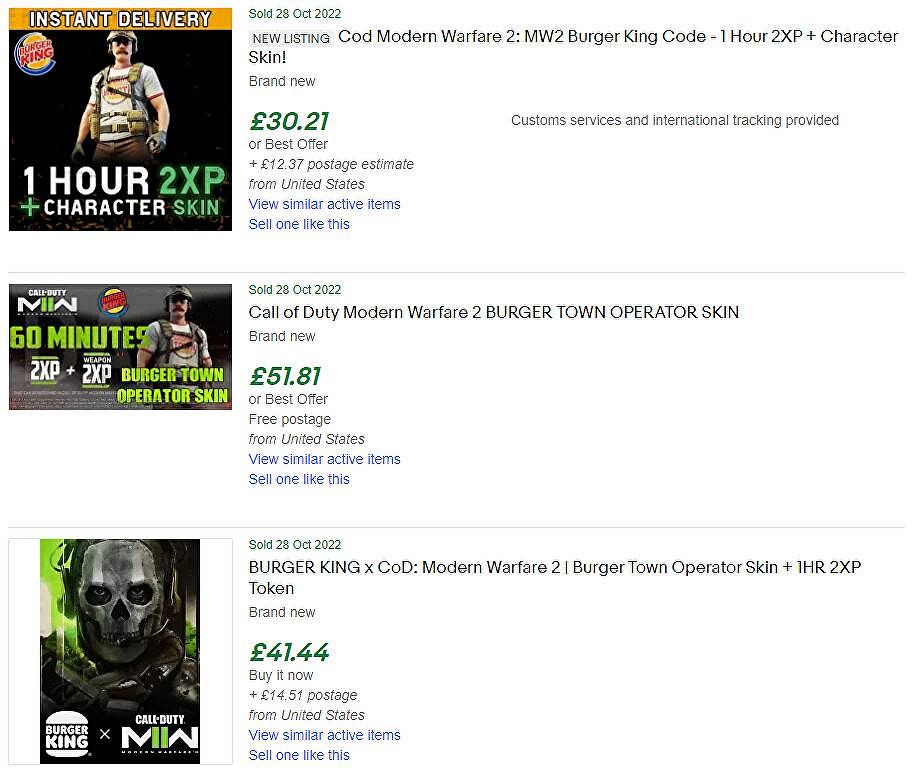Screen dimensions: 915x779
Task: Open 'Call of Duty Modern Warfare 2 BURGER TOWN OPERATOR SKIN' title
Action: pyautogui.click(x=494, y=312)
